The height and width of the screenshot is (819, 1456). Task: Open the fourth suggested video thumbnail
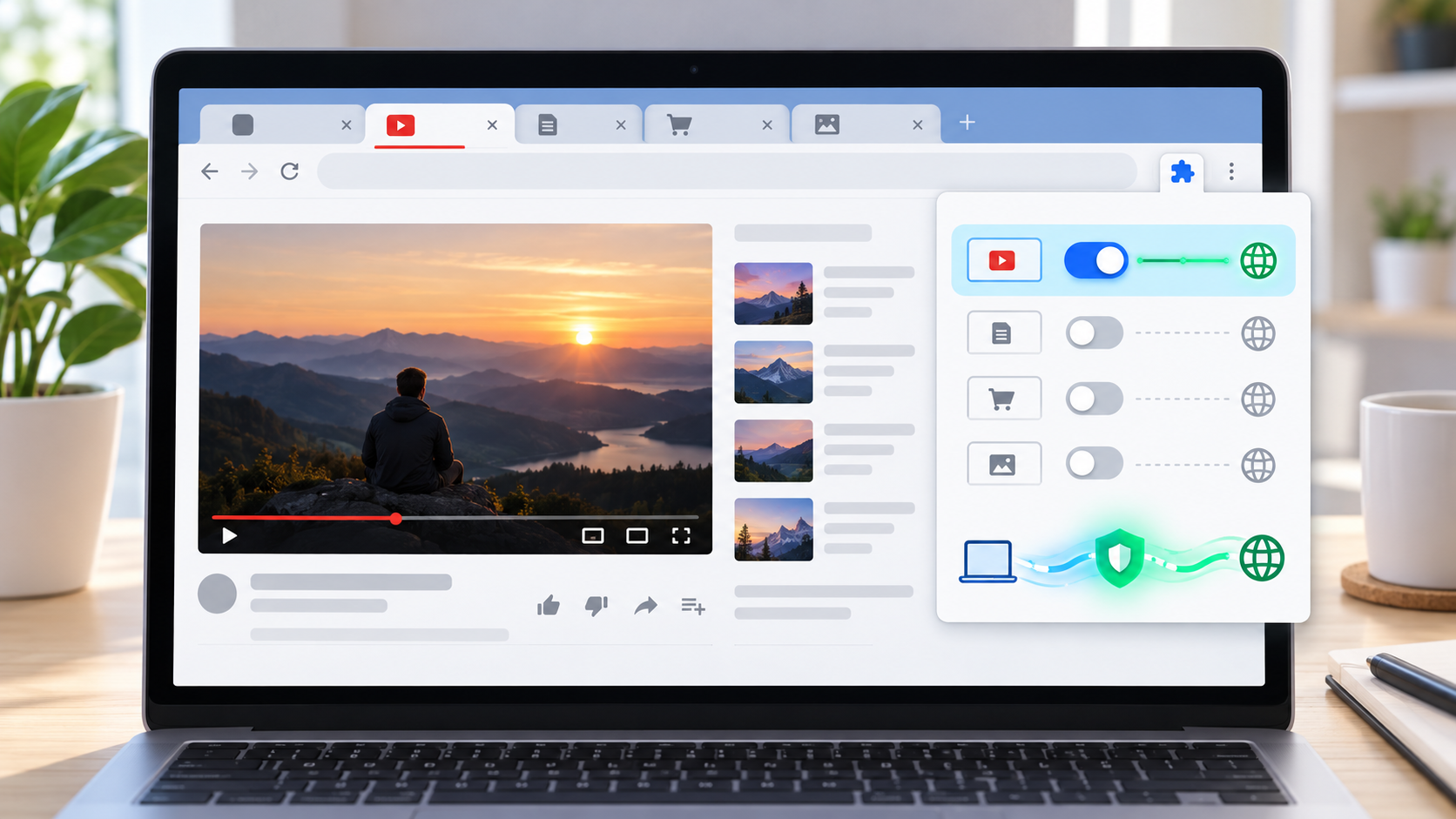point(773,529)
